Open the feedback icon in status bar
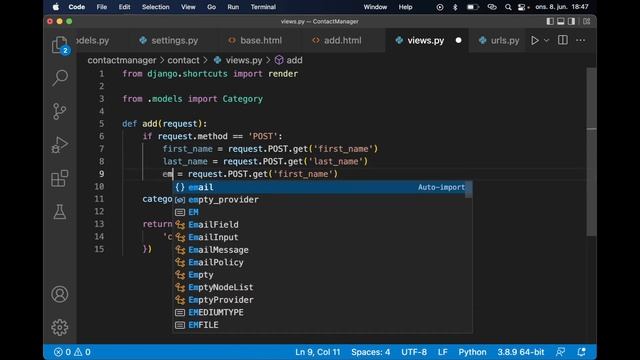The width and height of the screenshot is (640, 360). tap(561, 352)
